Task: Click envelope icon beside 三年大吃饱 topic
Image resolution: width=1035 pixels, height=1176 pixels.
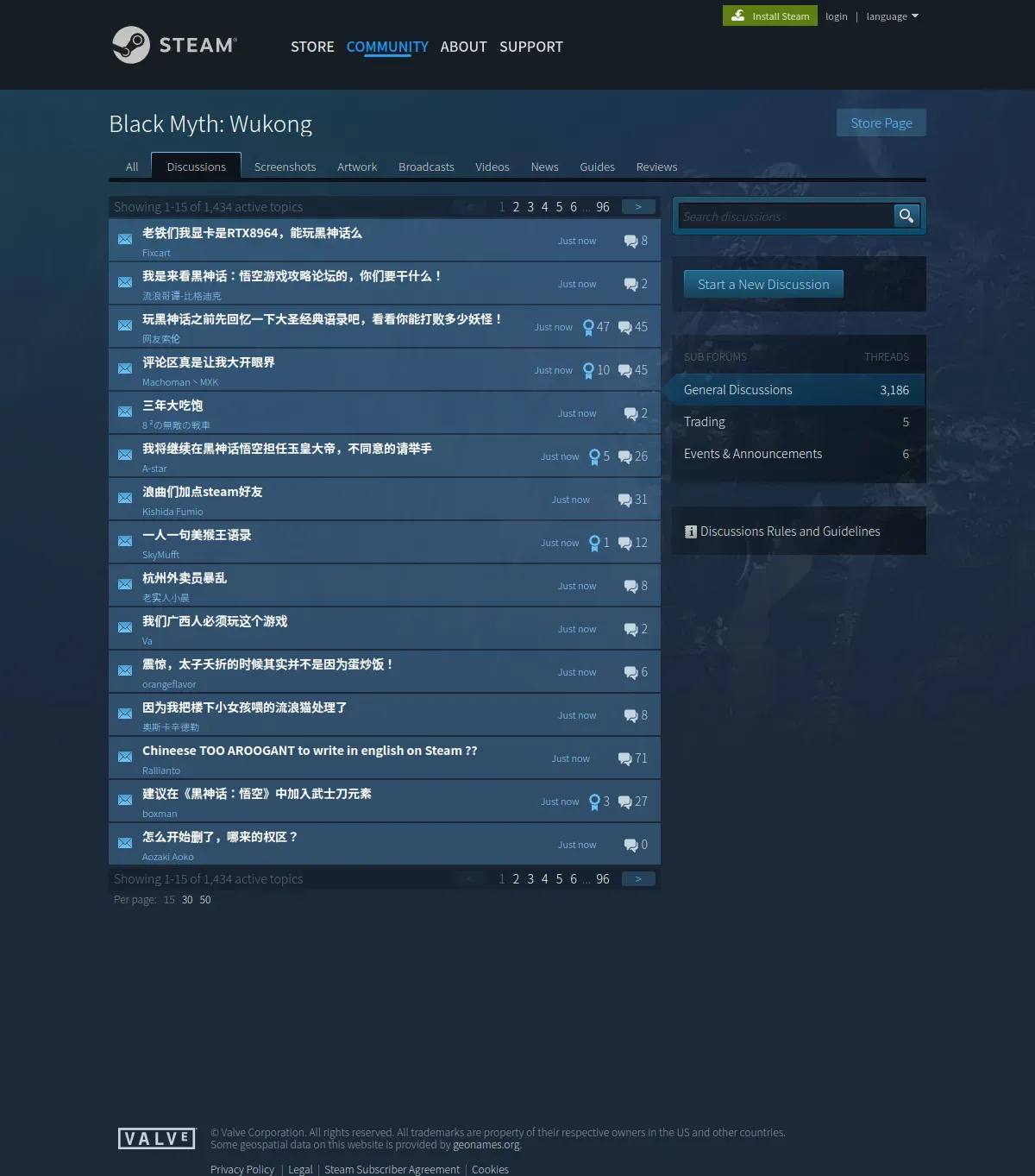Action: (125, 412)
